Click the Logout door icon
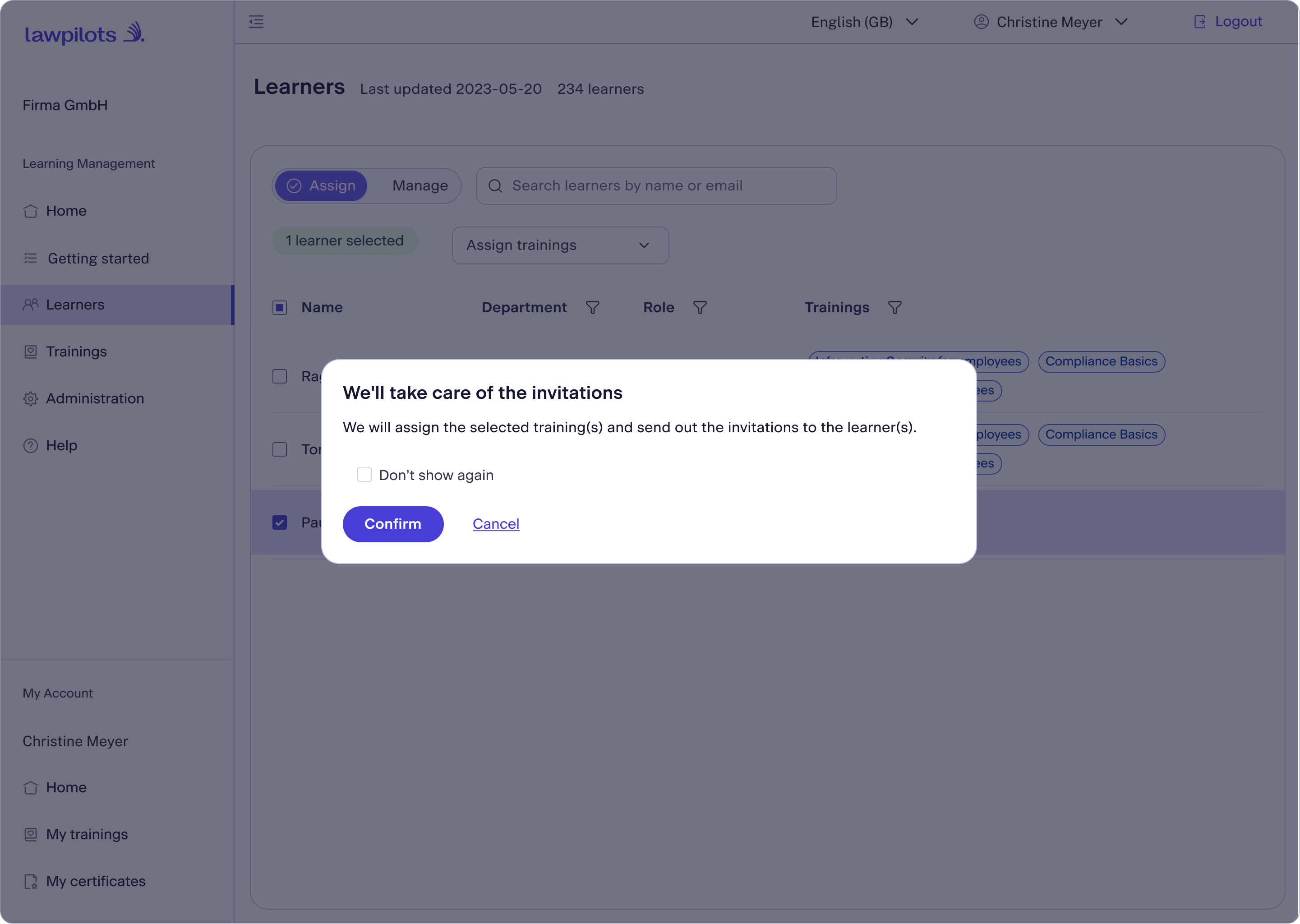1300x924 pixels. [1199, 22]
